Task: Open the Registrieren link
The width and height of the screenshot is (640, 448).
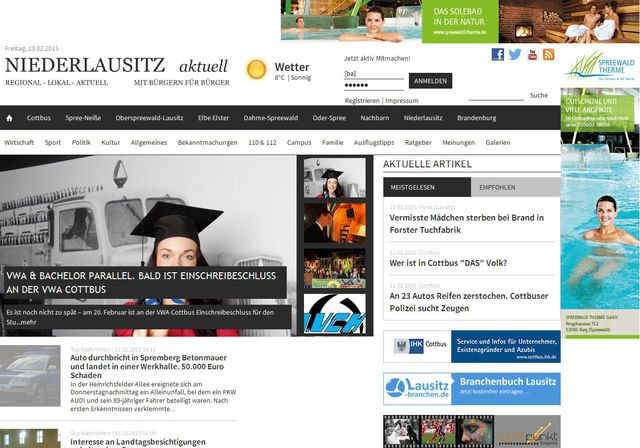Action: click(362, 100)
